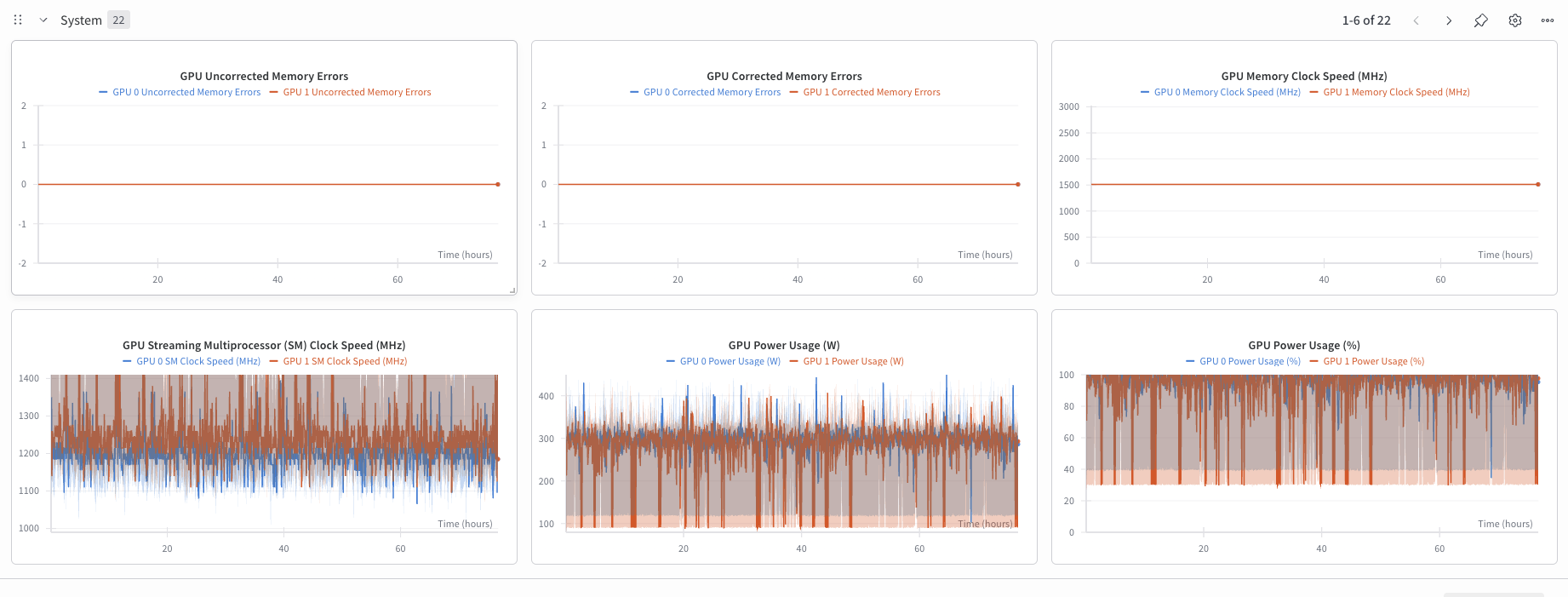Click the drag handle beside System section

click(18, 20)
